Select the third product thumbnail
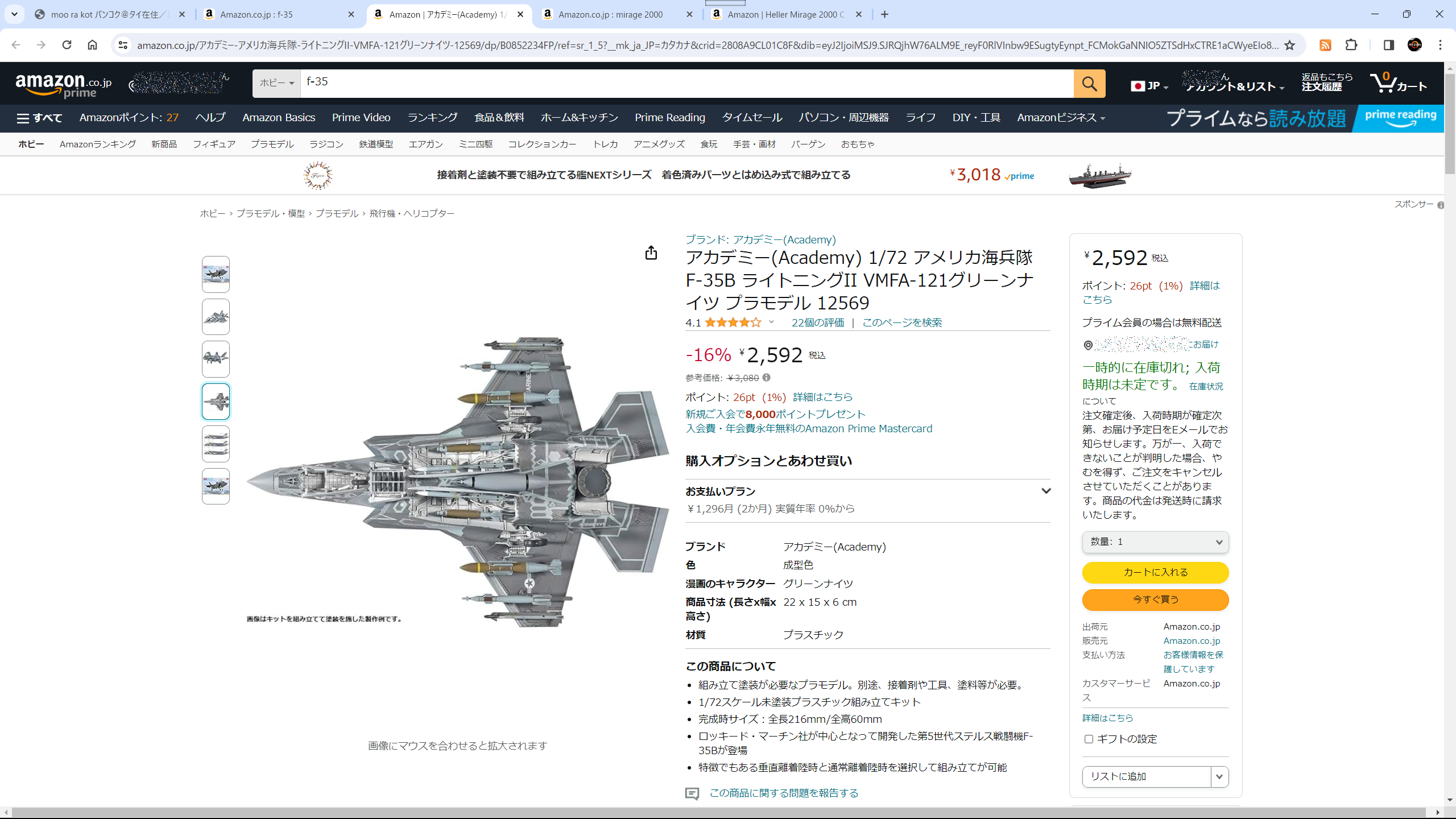 pyautogui.click(x=216, y=359)
